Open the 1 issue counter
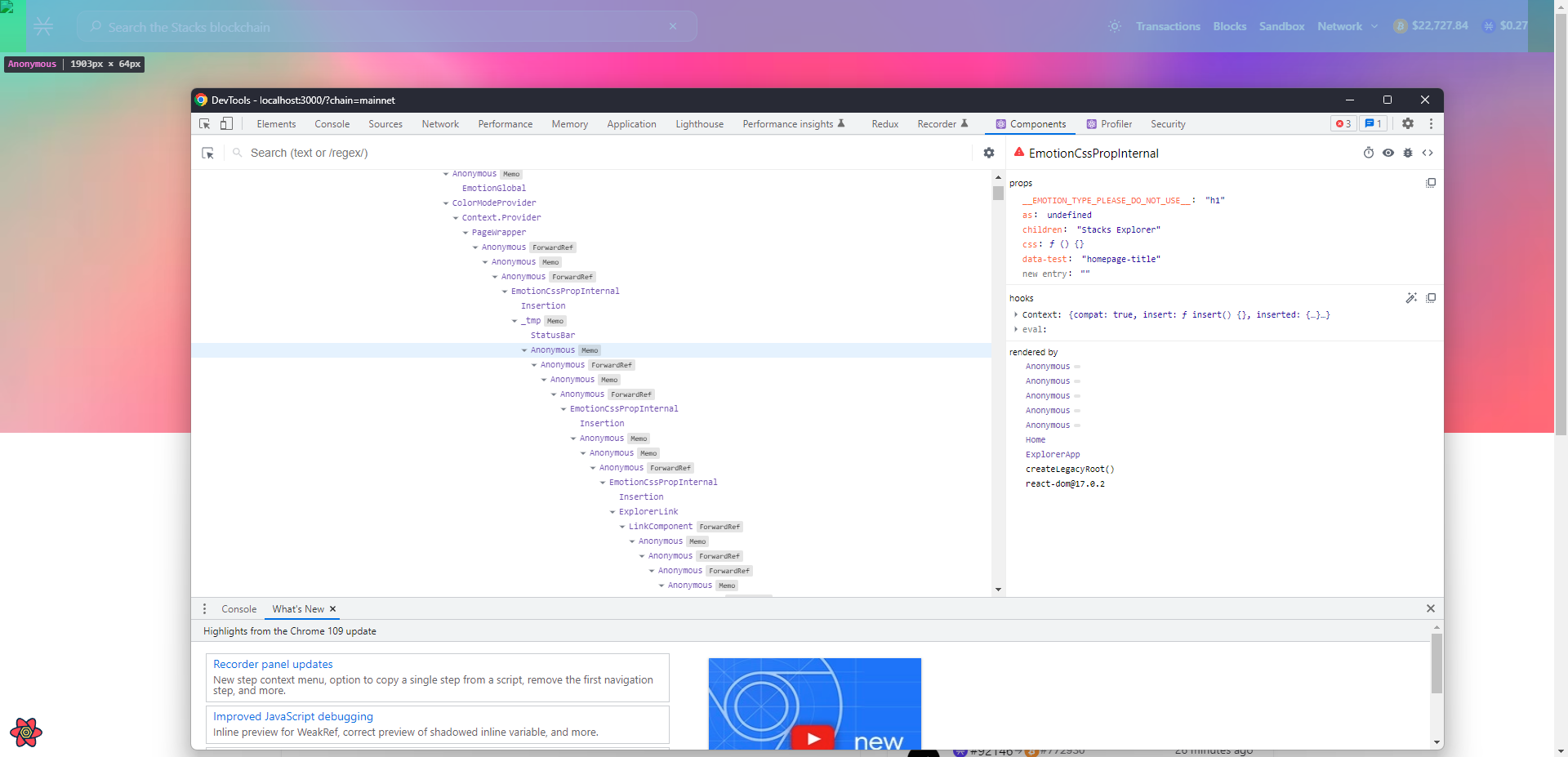 (1374, 124)
